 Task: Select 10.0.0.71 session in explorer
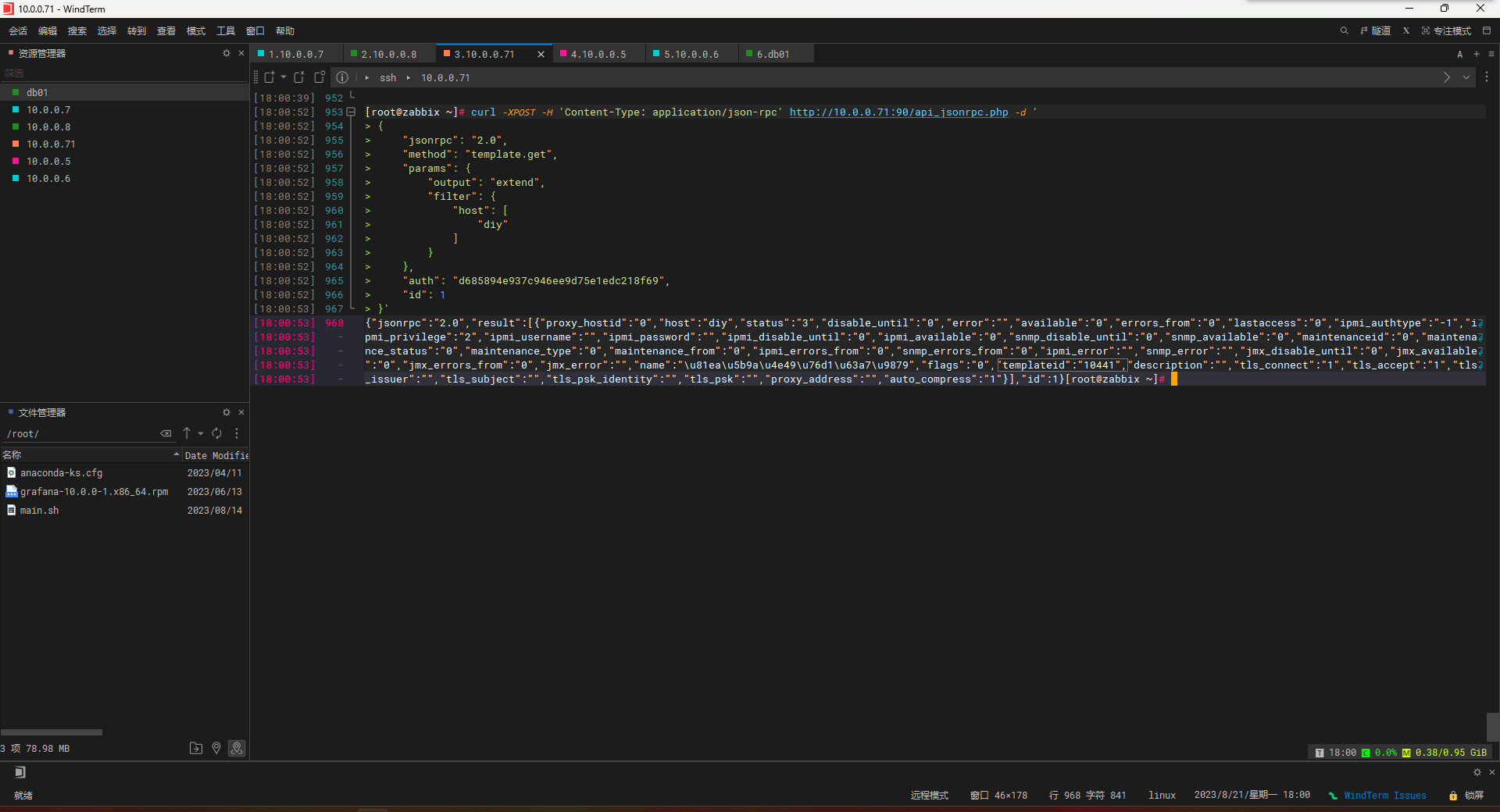pos(124,144)
